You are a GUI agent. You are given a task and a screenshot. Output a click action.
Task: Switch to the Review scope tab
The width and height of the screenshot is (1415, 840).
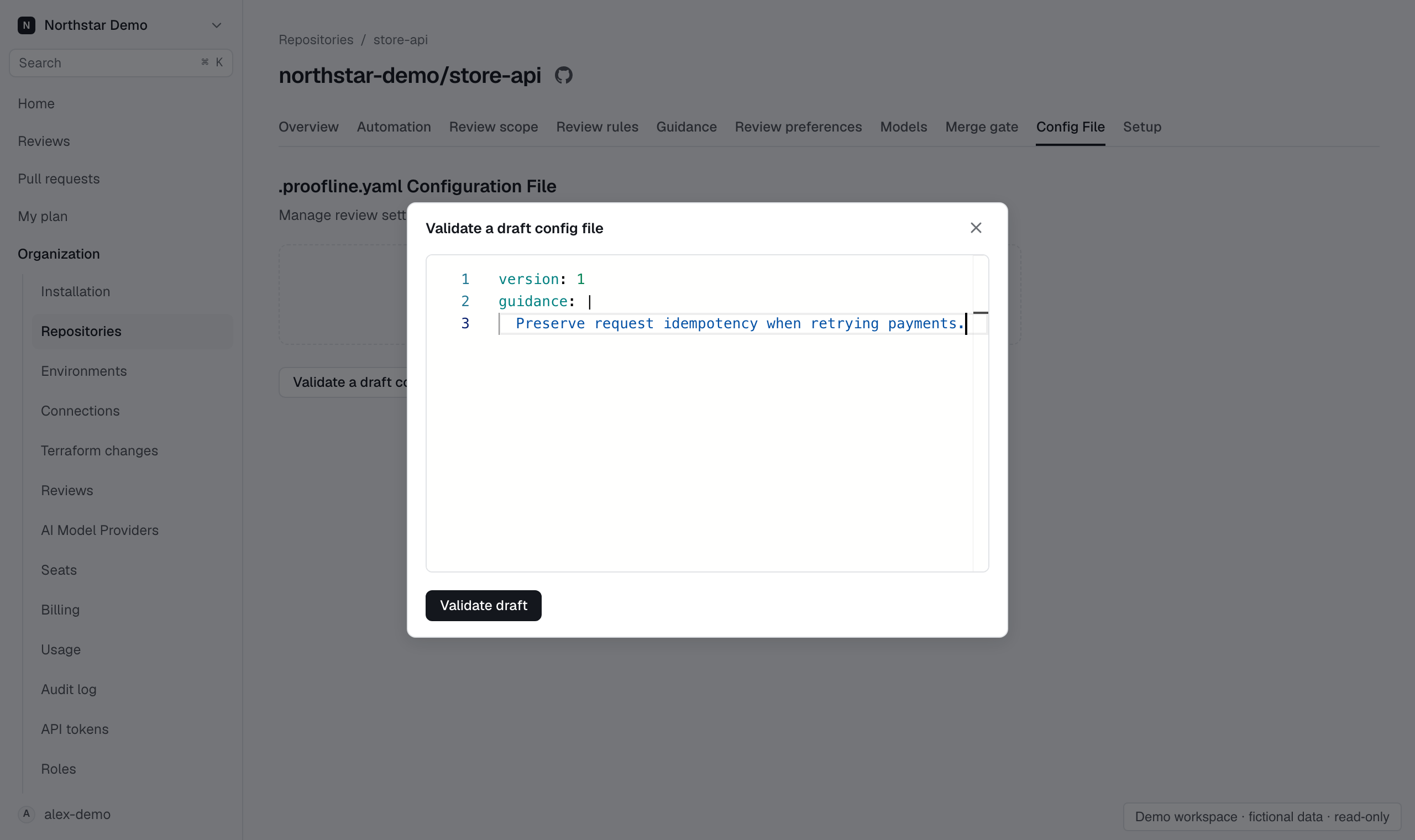[x=494, y=127]
